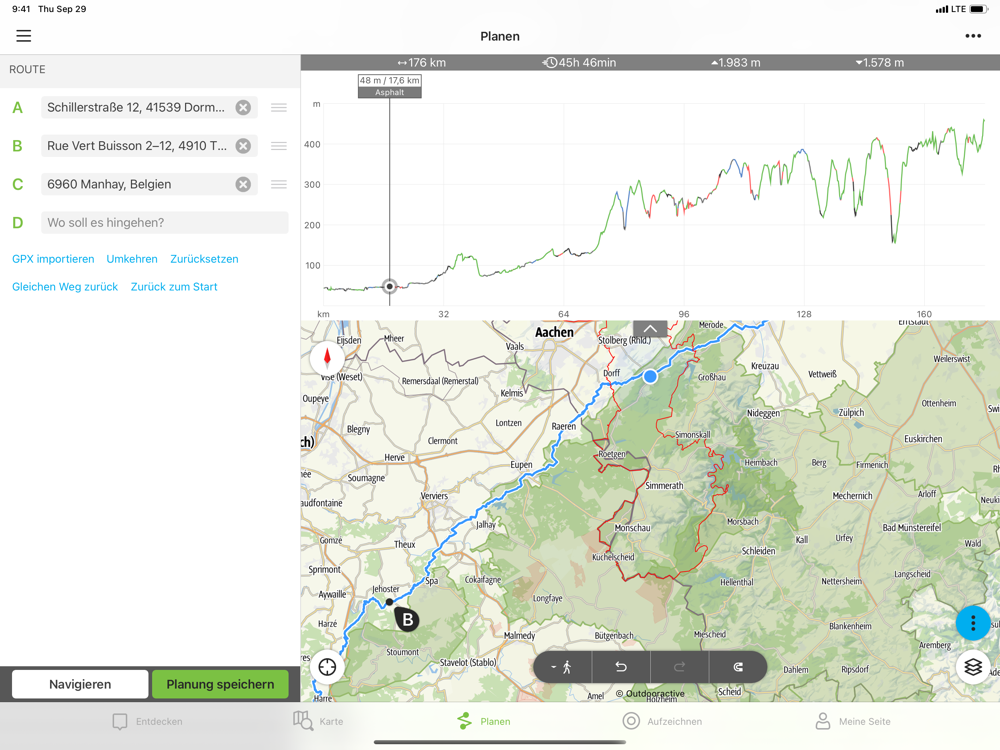
Task: Click Zurücksetzen to reset route
Action: [x=204, y=259]
